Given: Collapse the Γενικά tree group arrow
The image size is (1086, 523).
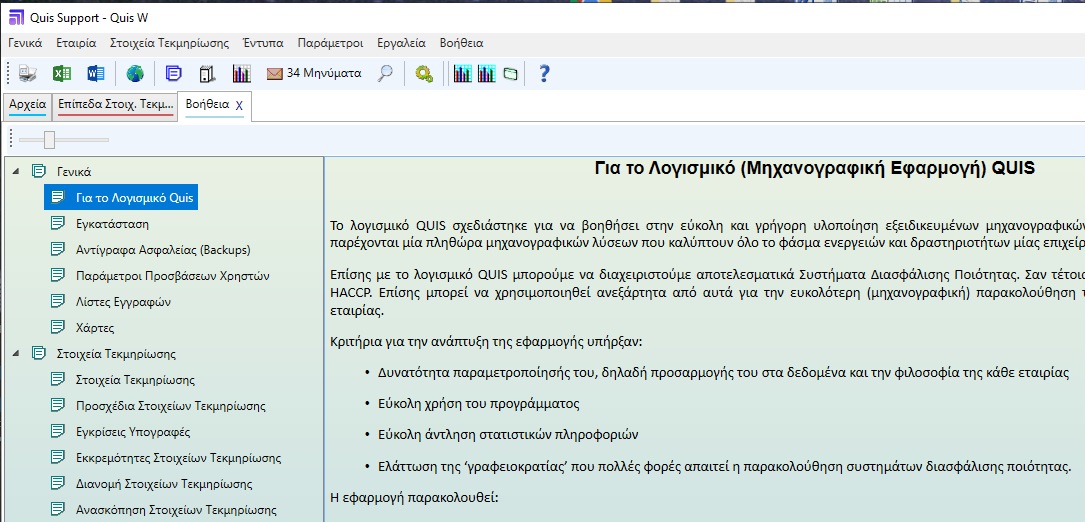Looking at the screenshot, I should click(x=16, y=172).
